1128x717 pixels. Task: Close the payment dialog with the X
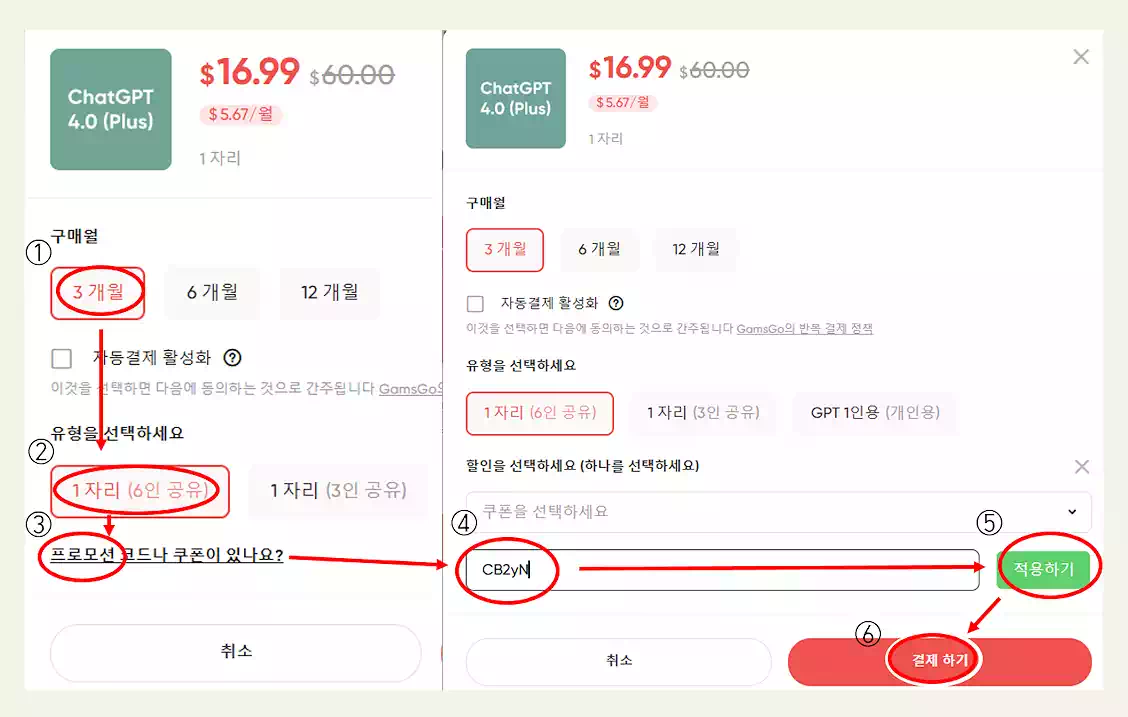(x=1081, y=56)
